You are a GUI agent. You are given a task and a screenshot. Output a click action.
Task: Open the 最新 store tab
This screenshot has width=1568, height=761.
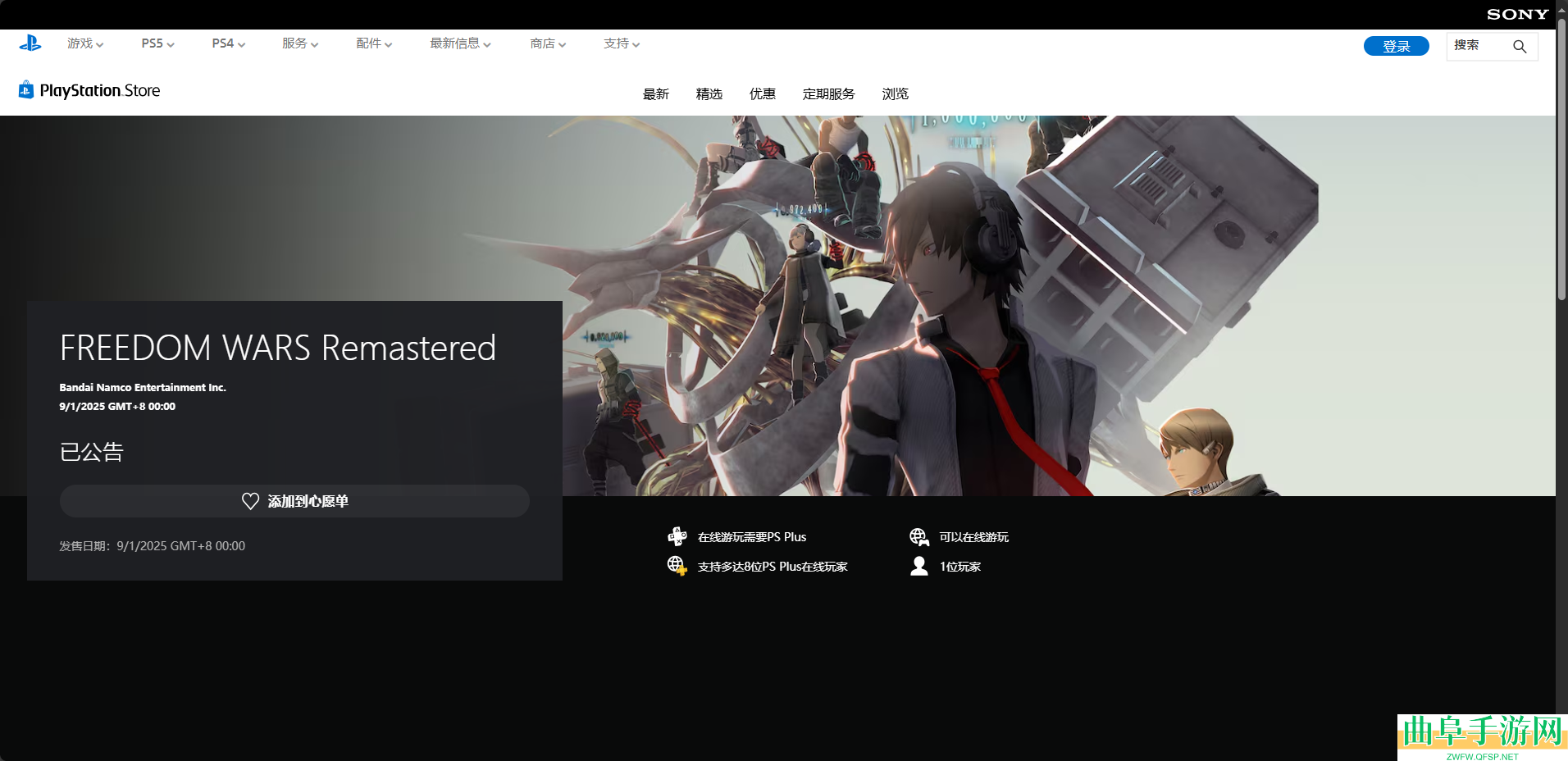click(x=656, y=94)
